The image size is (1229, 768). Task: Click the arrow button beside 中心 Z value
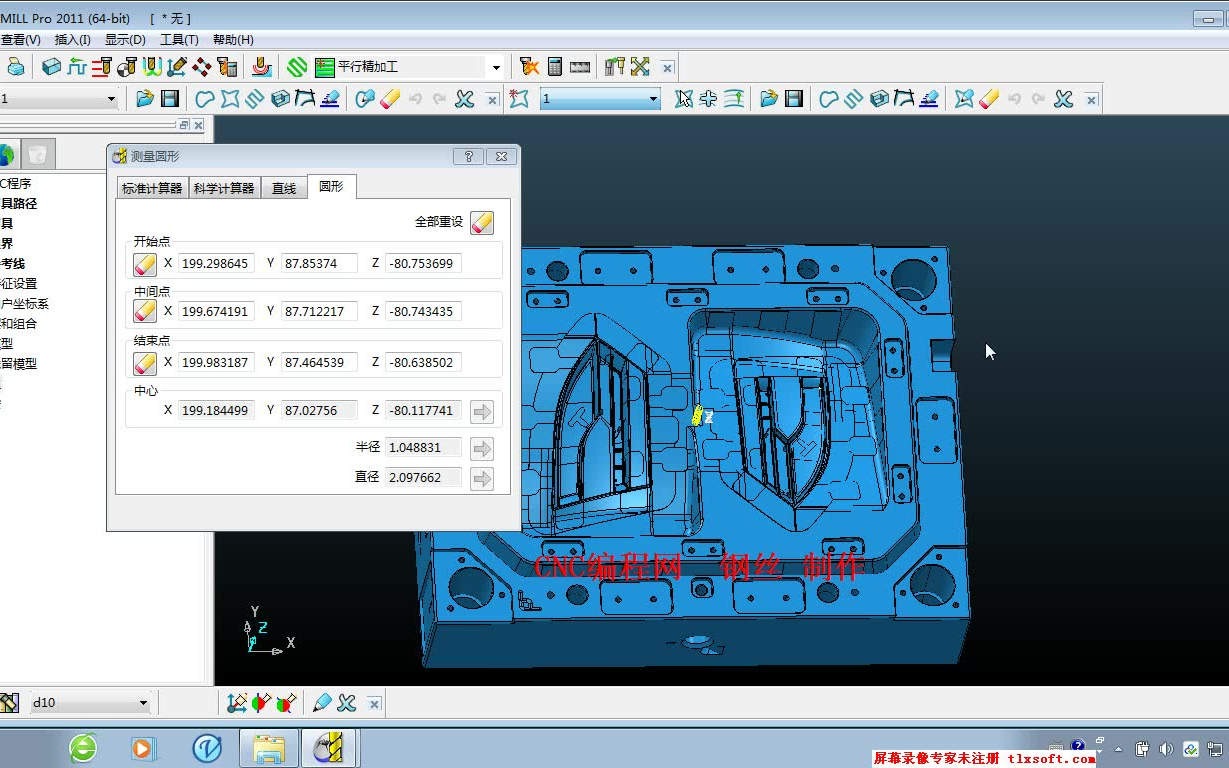(482, 411)
